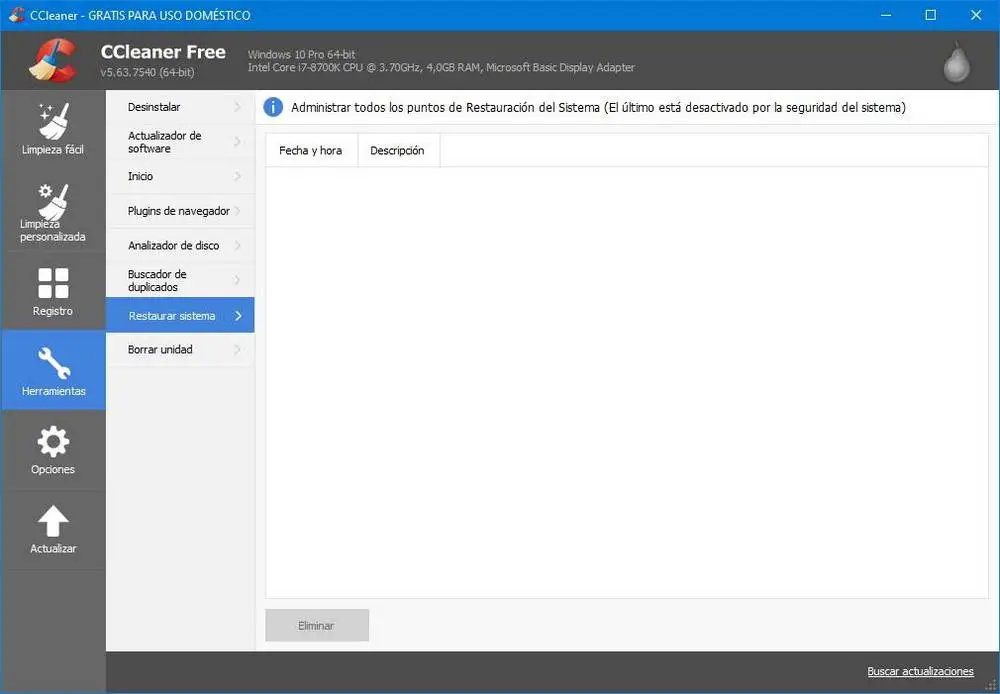Click chevron next to Inicio
1000x694 pixels.
tap(238, 176)
